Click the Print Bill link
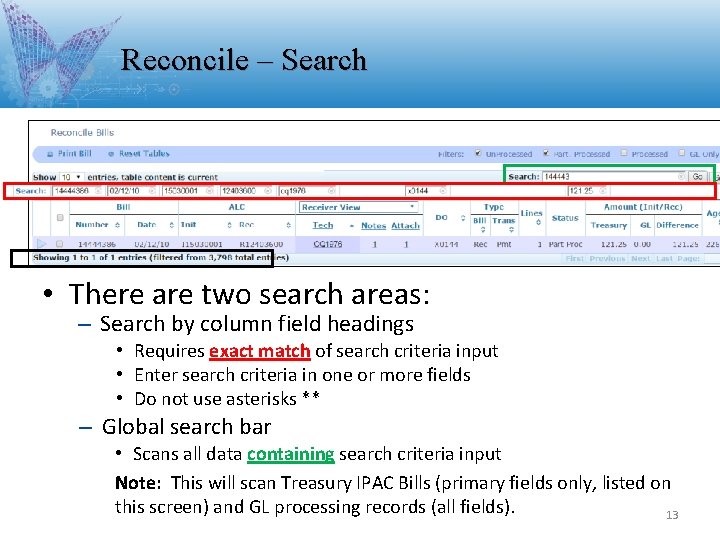 pyautogui.click(x=74, y=154)
